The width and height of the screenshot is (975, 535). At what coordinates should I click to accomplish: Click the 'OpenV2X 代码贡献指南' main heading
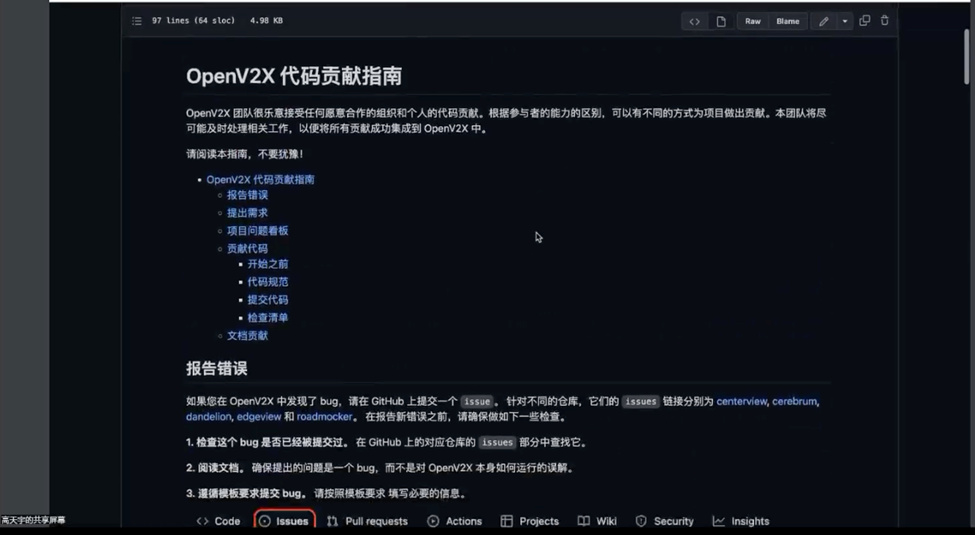pos(293,76)
